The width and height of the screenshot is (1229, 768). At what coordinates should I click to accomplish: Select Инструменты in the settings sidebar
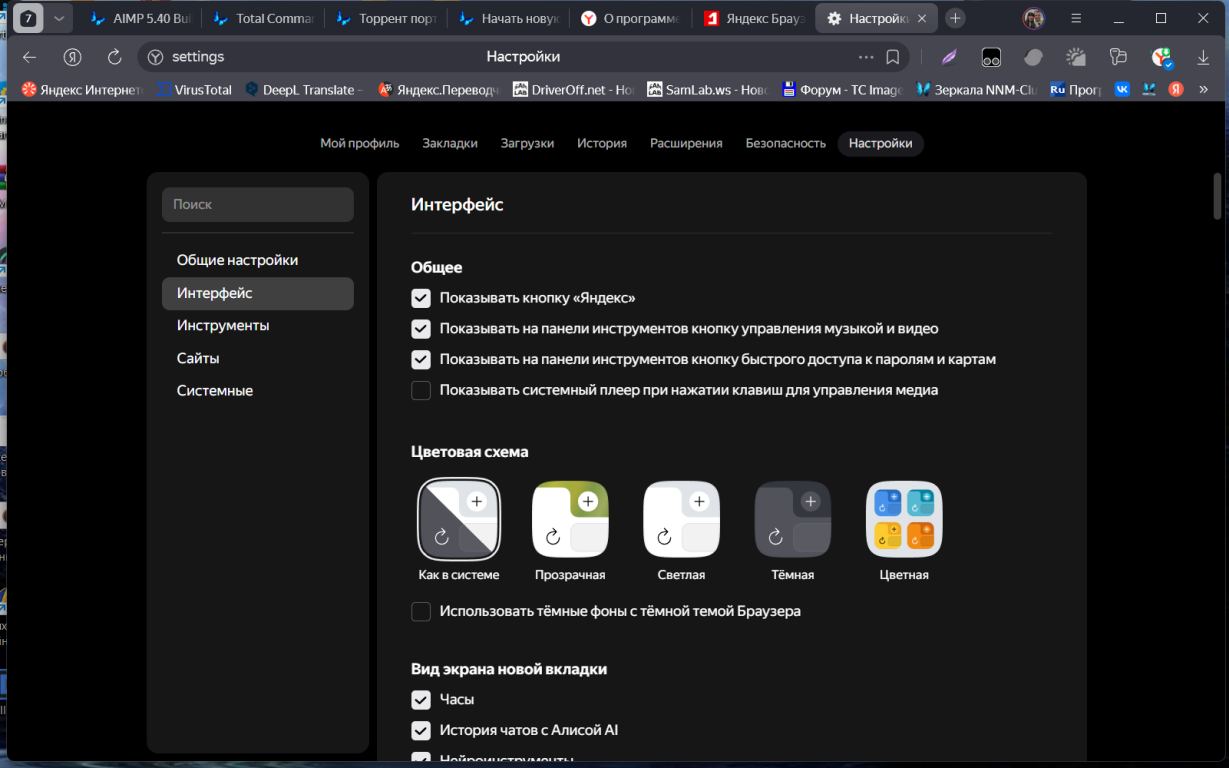tap(223, 326)
